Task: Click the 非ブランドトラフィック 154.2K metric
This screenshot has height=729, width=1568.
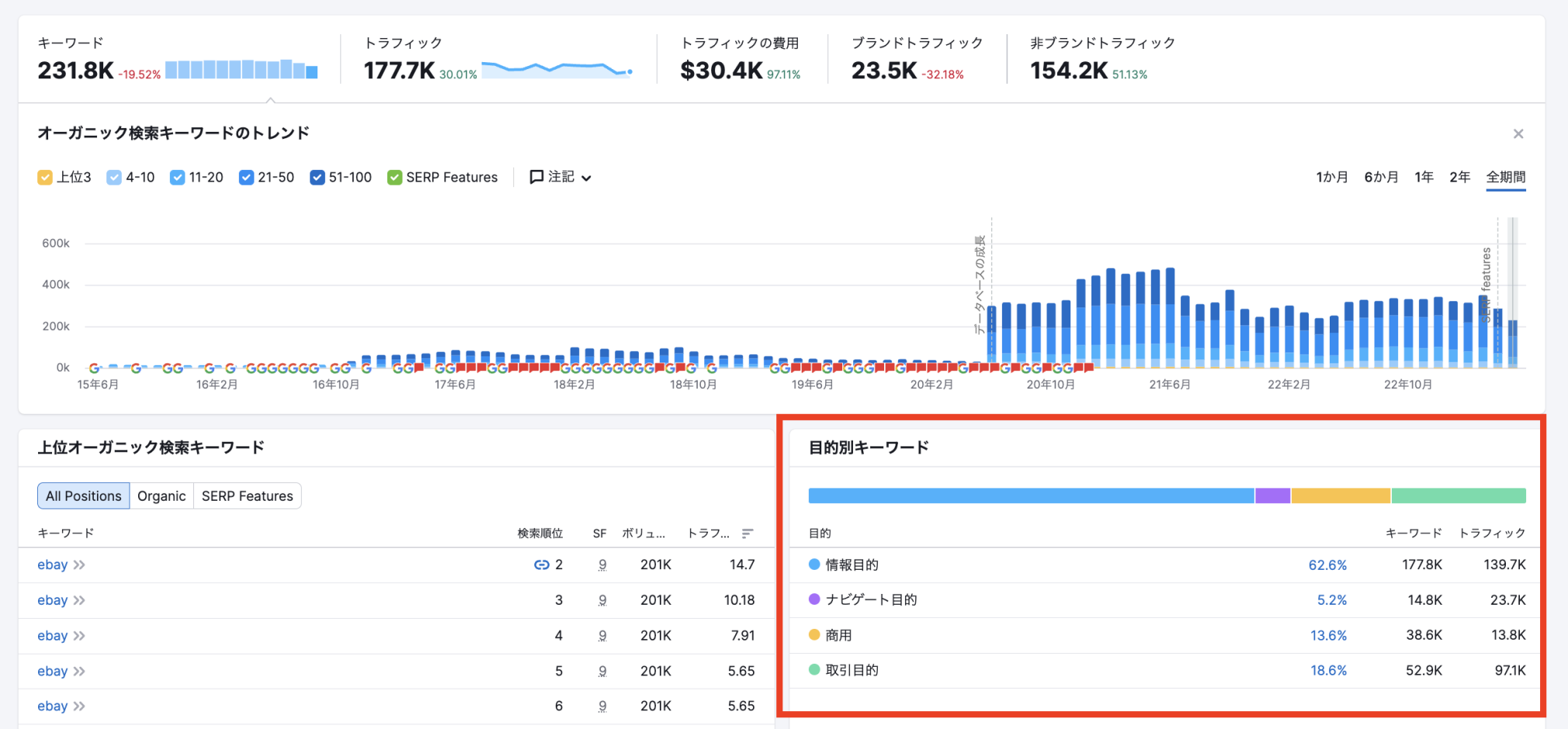Action: tap(1069, 71)
